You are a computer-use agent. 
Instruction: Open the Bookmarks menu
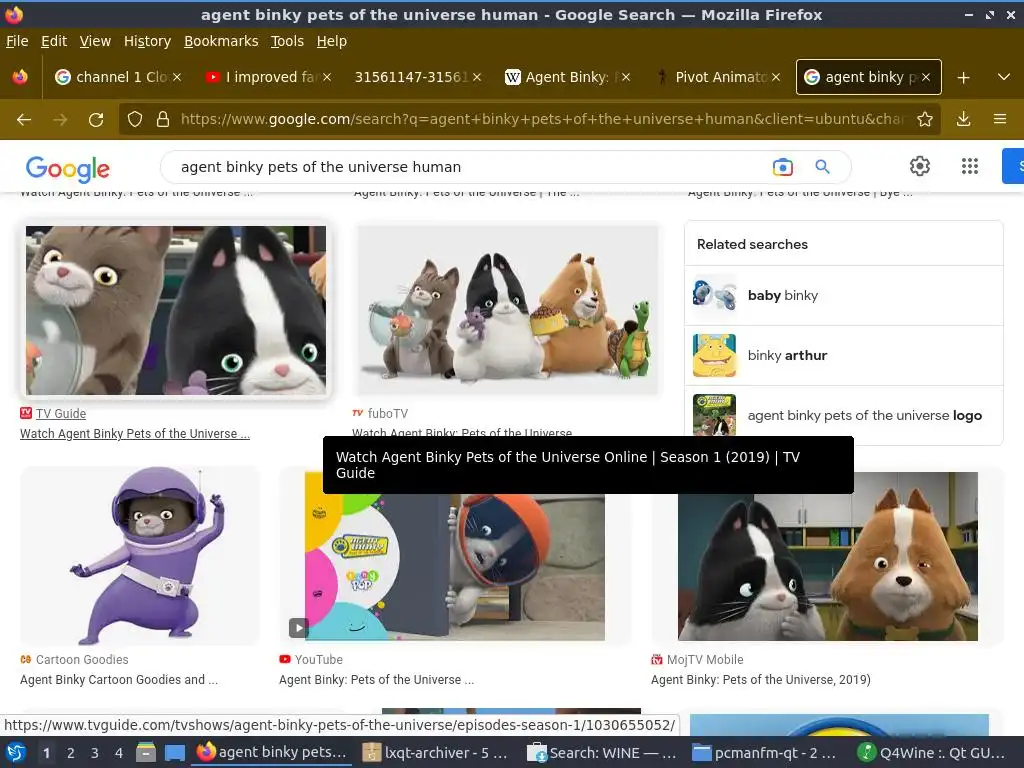tap(221, 41)
